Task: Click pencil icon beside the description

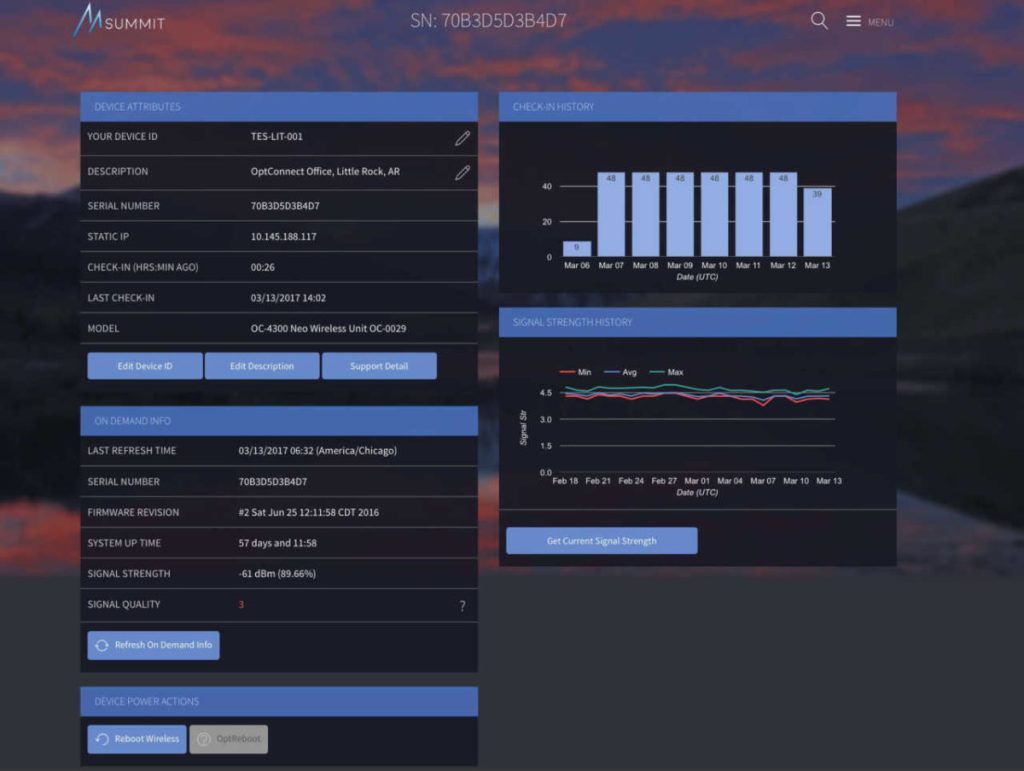Action: coord(462,172)
